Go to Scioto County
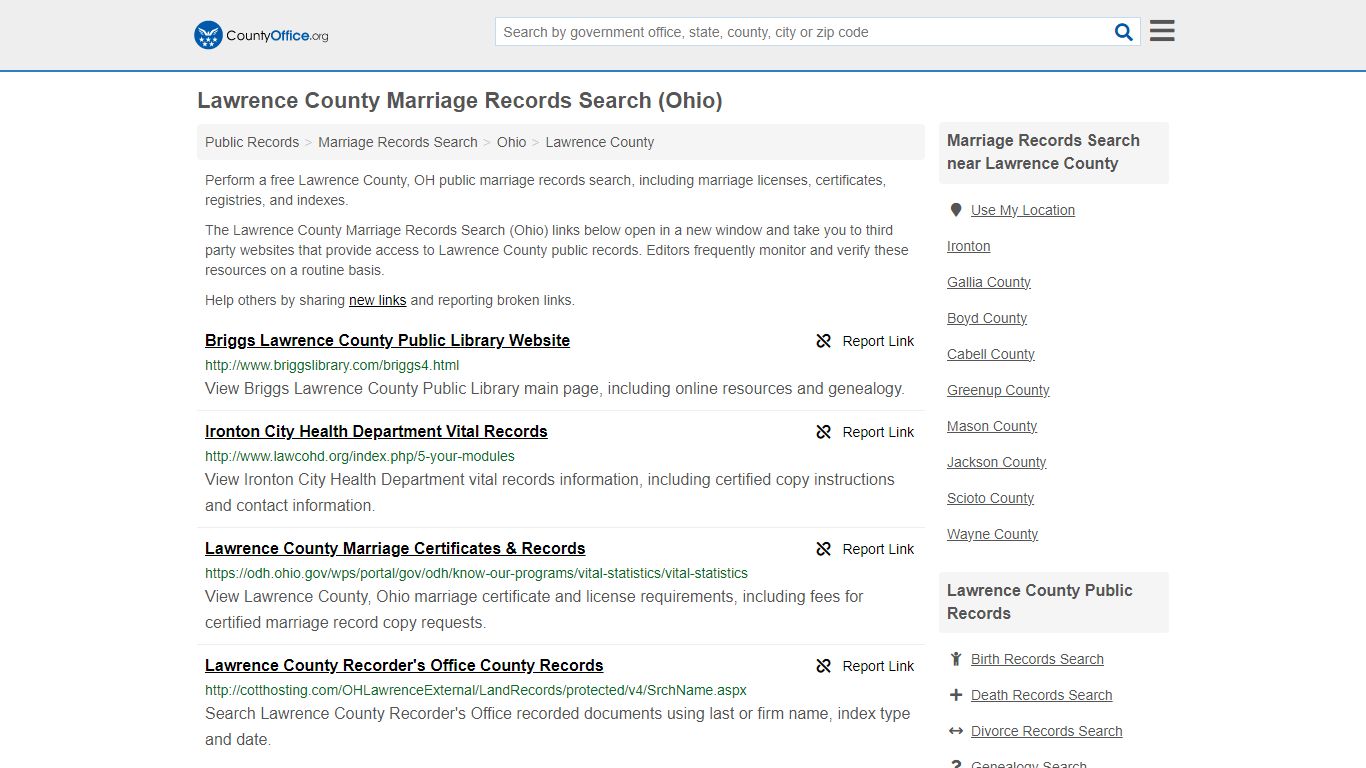Screen dimensions: 1366x768 click(x=990, y=498)
